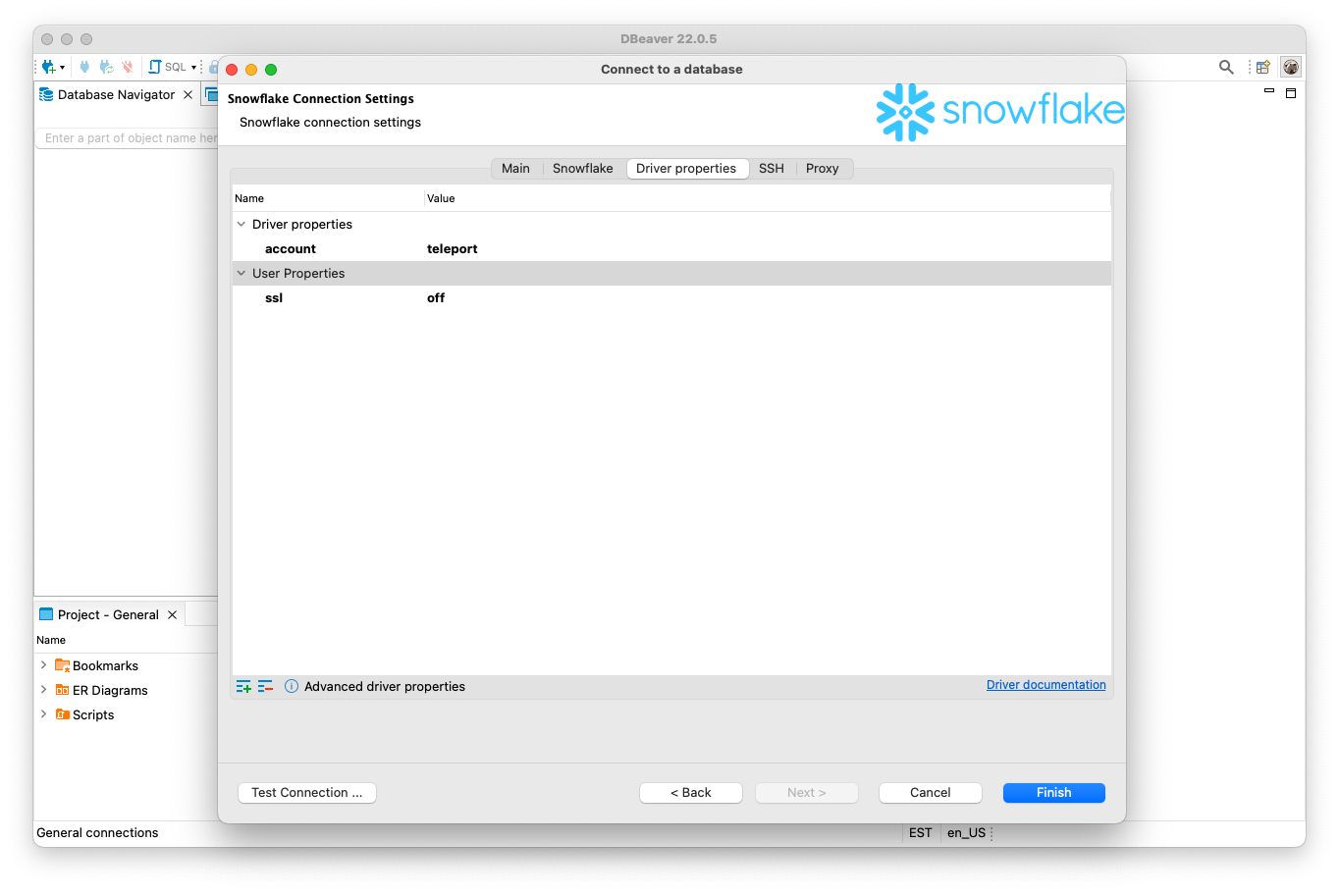Click the Test Connection button
This screenshot has height=896, width=1339.
point(306,793)
